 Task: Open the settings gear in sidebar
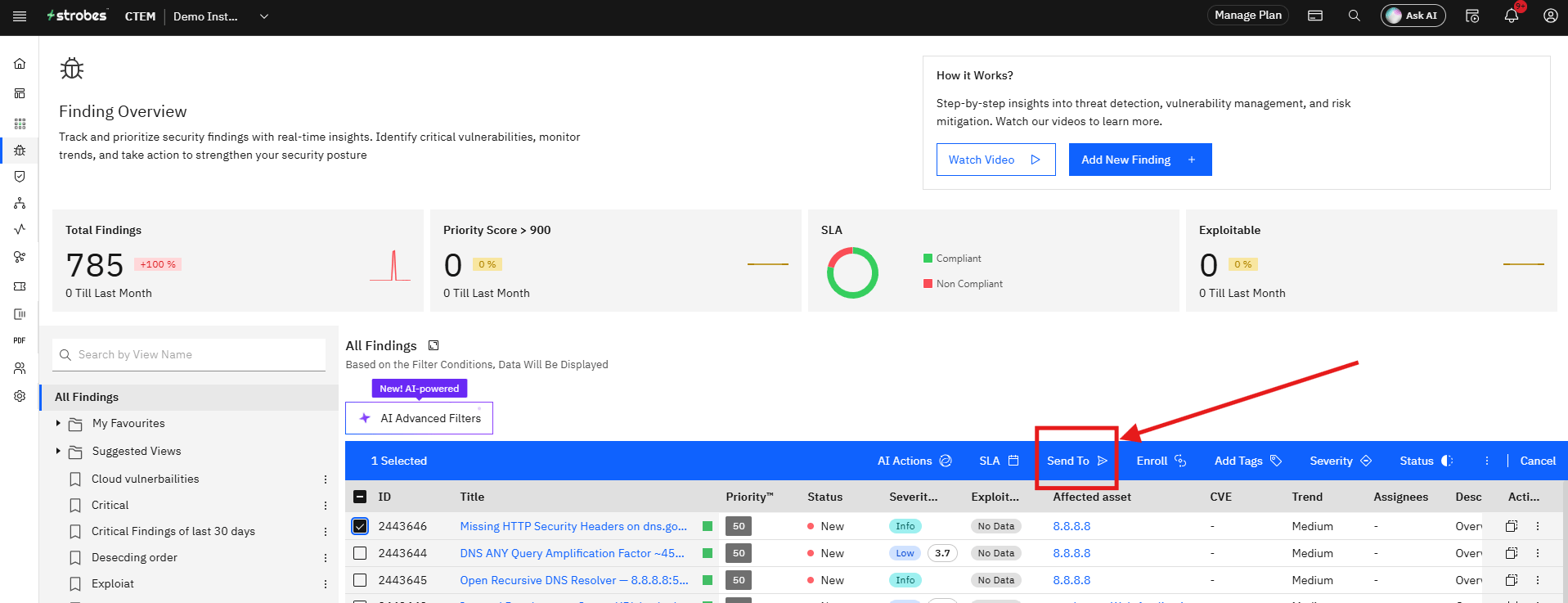coord(20,396)
